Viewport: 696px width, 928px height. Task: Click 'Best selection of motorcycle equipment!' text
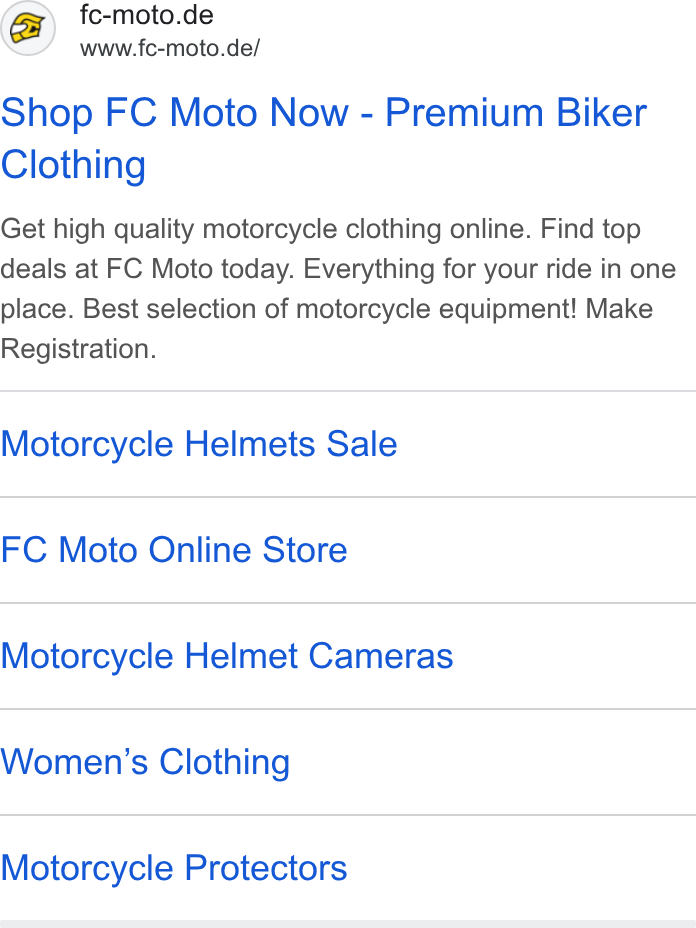tap(330, 309)
